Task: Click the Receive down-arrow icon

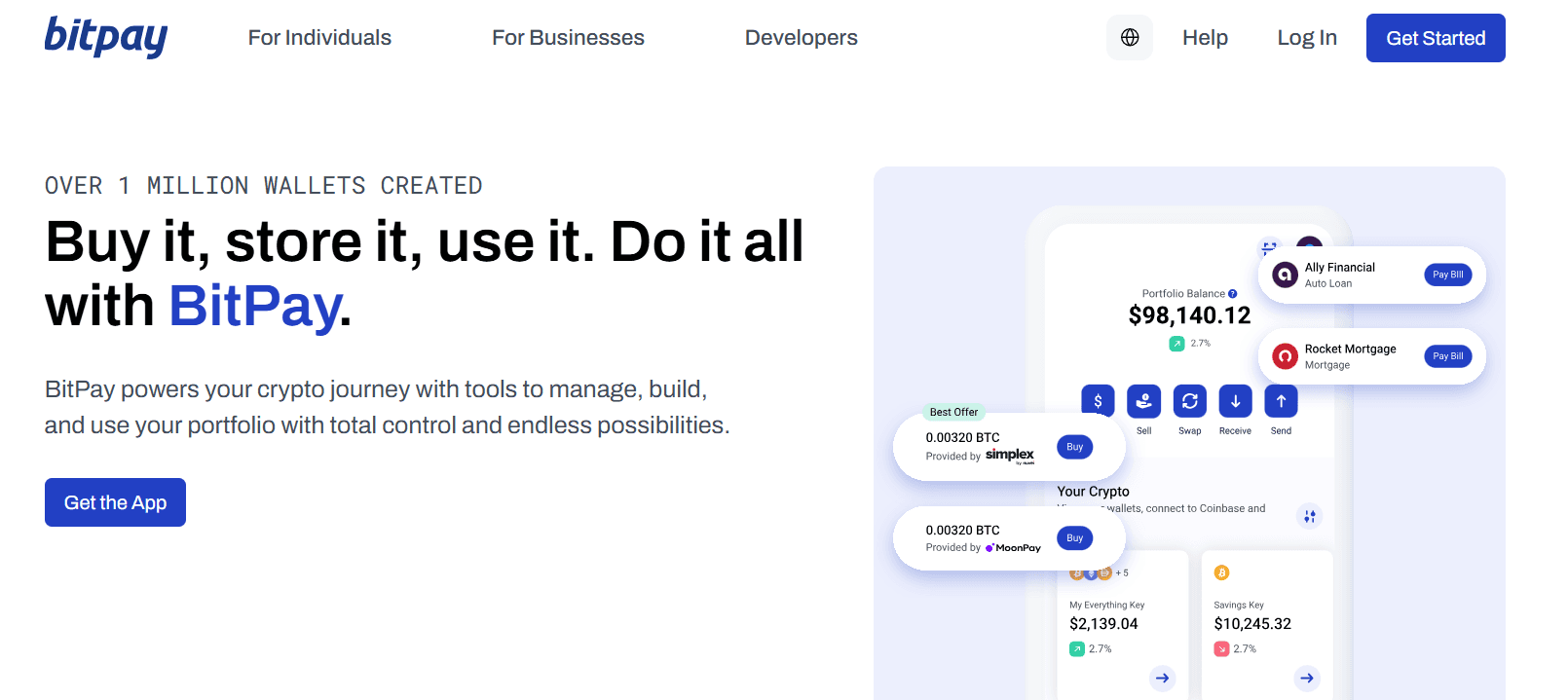Action: (x=1235, y=400)
